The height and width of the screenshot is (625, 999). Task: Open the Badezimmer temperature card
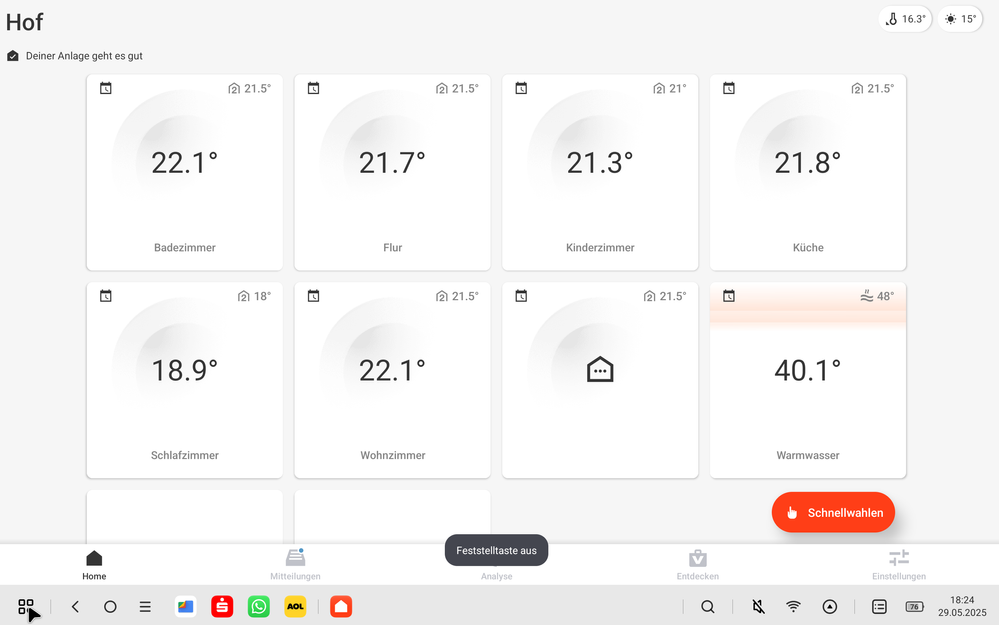(x=185, y=172)
